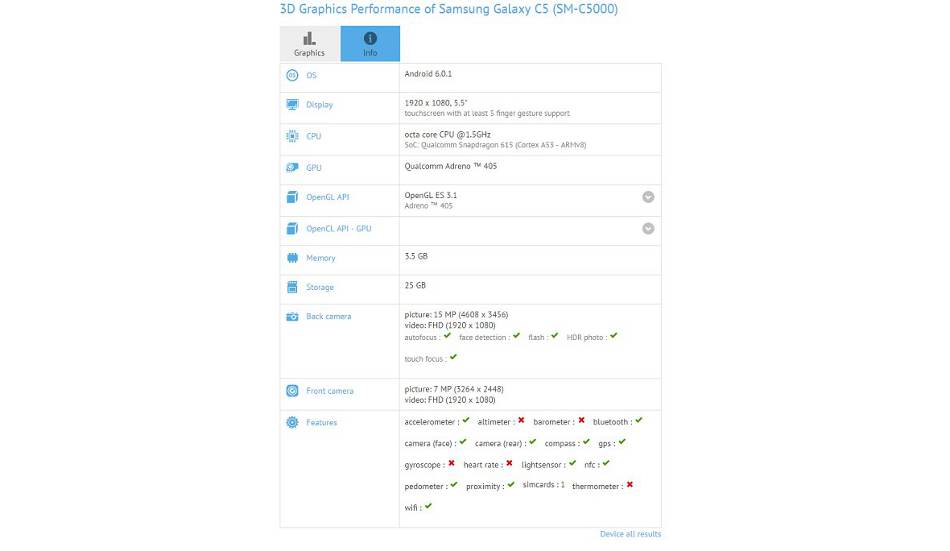
Task: Select the Info tab
Action: pyautogui.click(x=370, y=44)
